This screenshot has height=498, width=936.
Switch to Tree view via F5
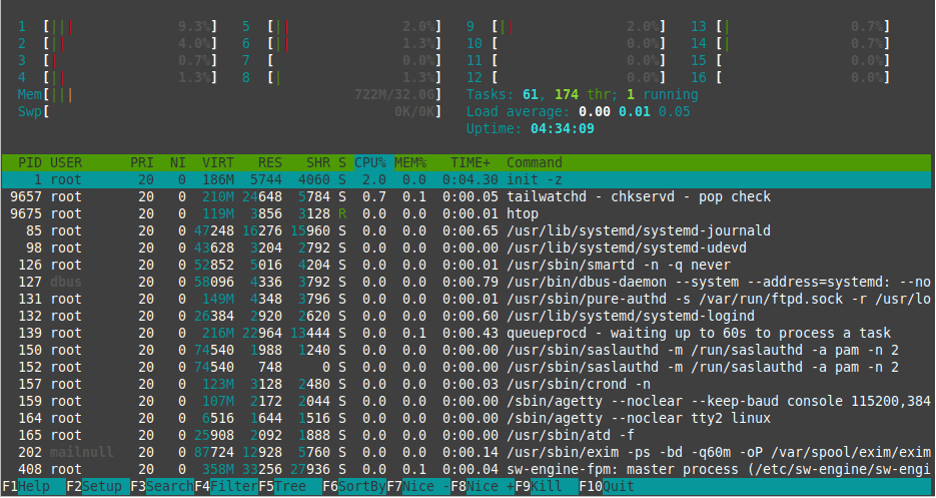(x=290, y=487)
